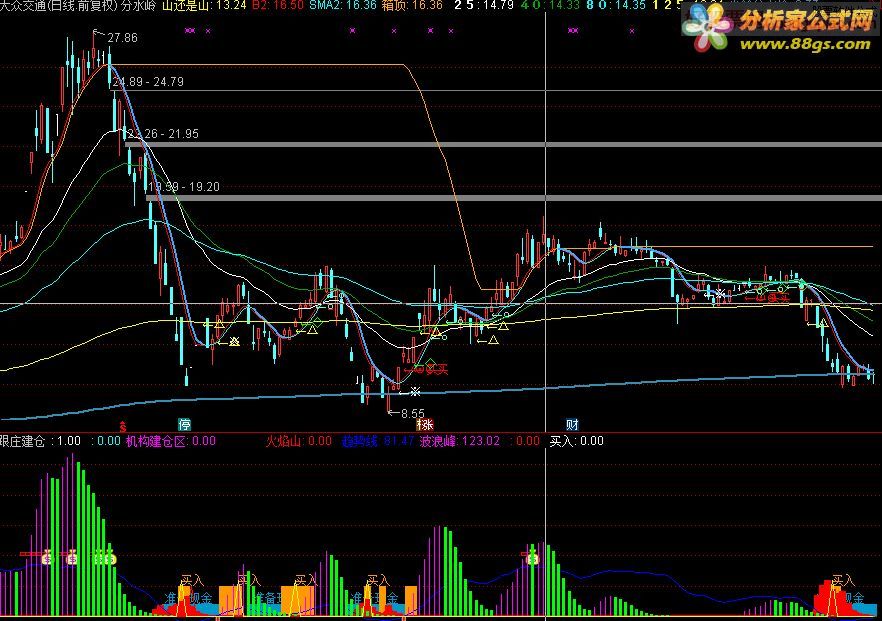Click the 40: 14.33 moving average value
The width and height of the screenshot is (882, 621).
[550, 6]
